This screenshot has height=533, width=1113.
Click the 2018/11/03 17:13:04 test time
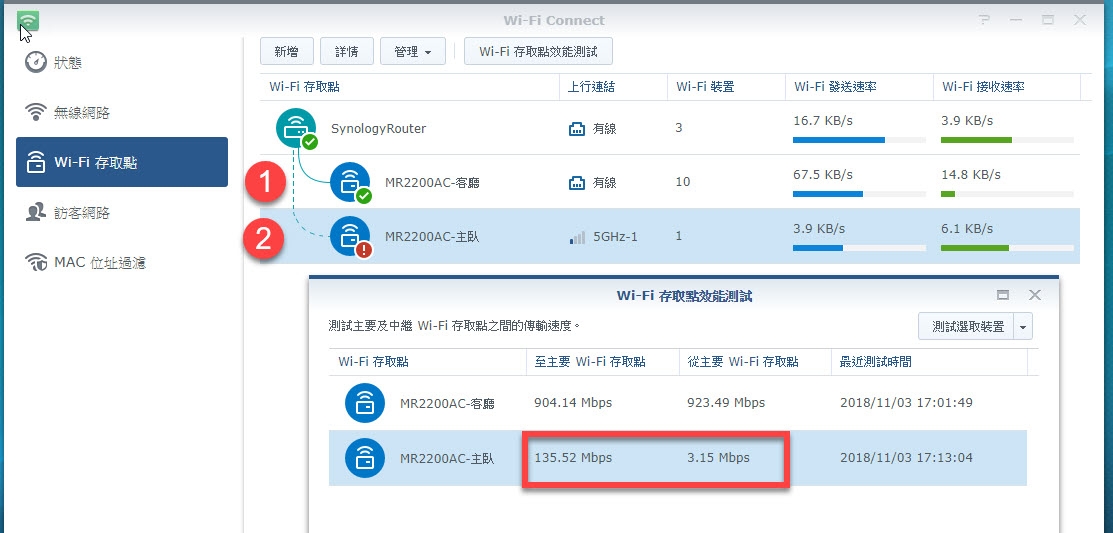pos(906,458)
